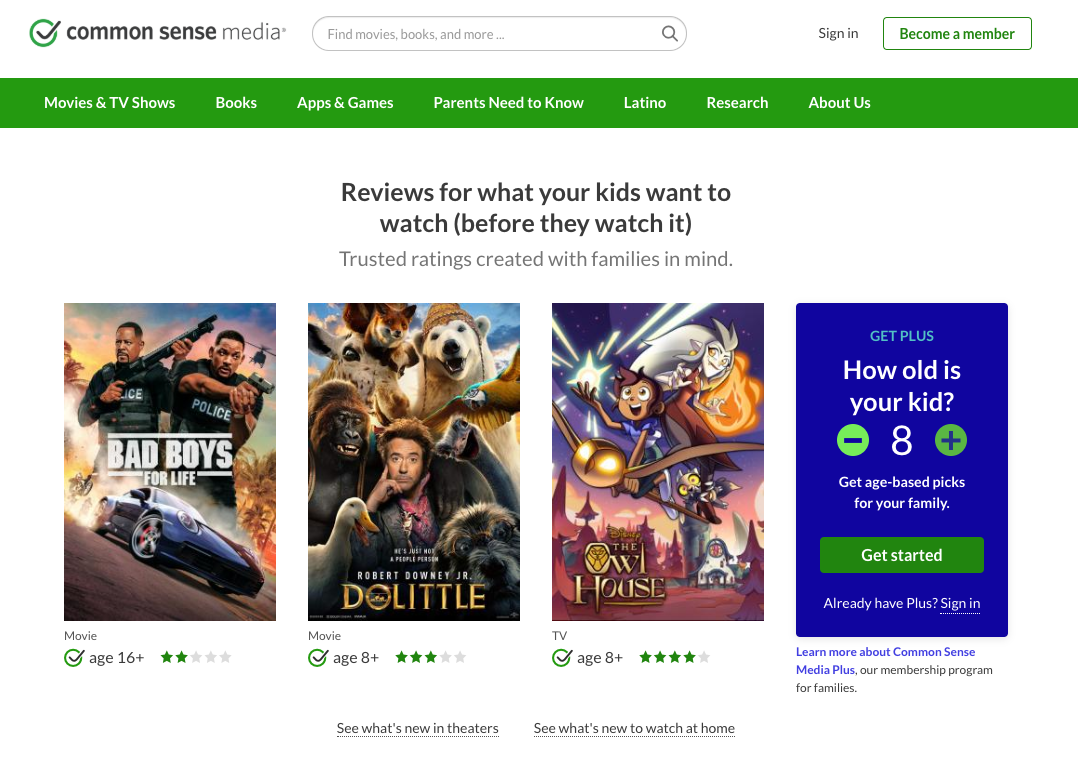Click the checkmark icon beside Dolittle's age 8+
Screen dimensions: 1078x781
click(x=318, y=658)
